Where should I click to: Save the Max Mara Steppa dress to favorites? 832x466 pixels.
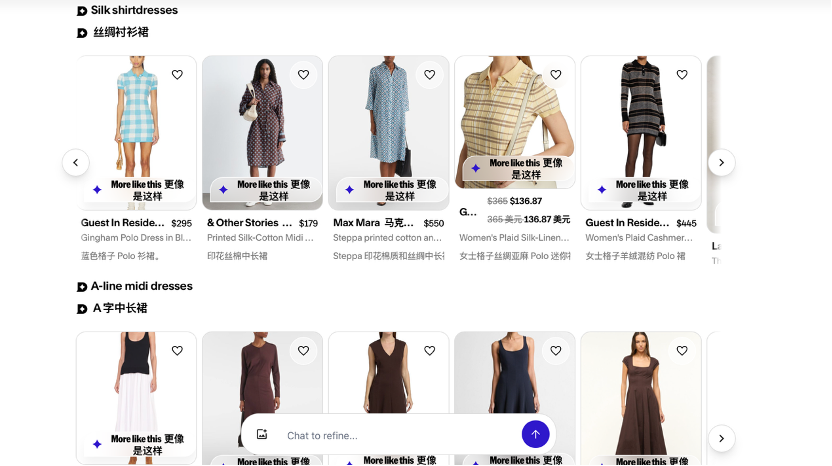[429, 75]
